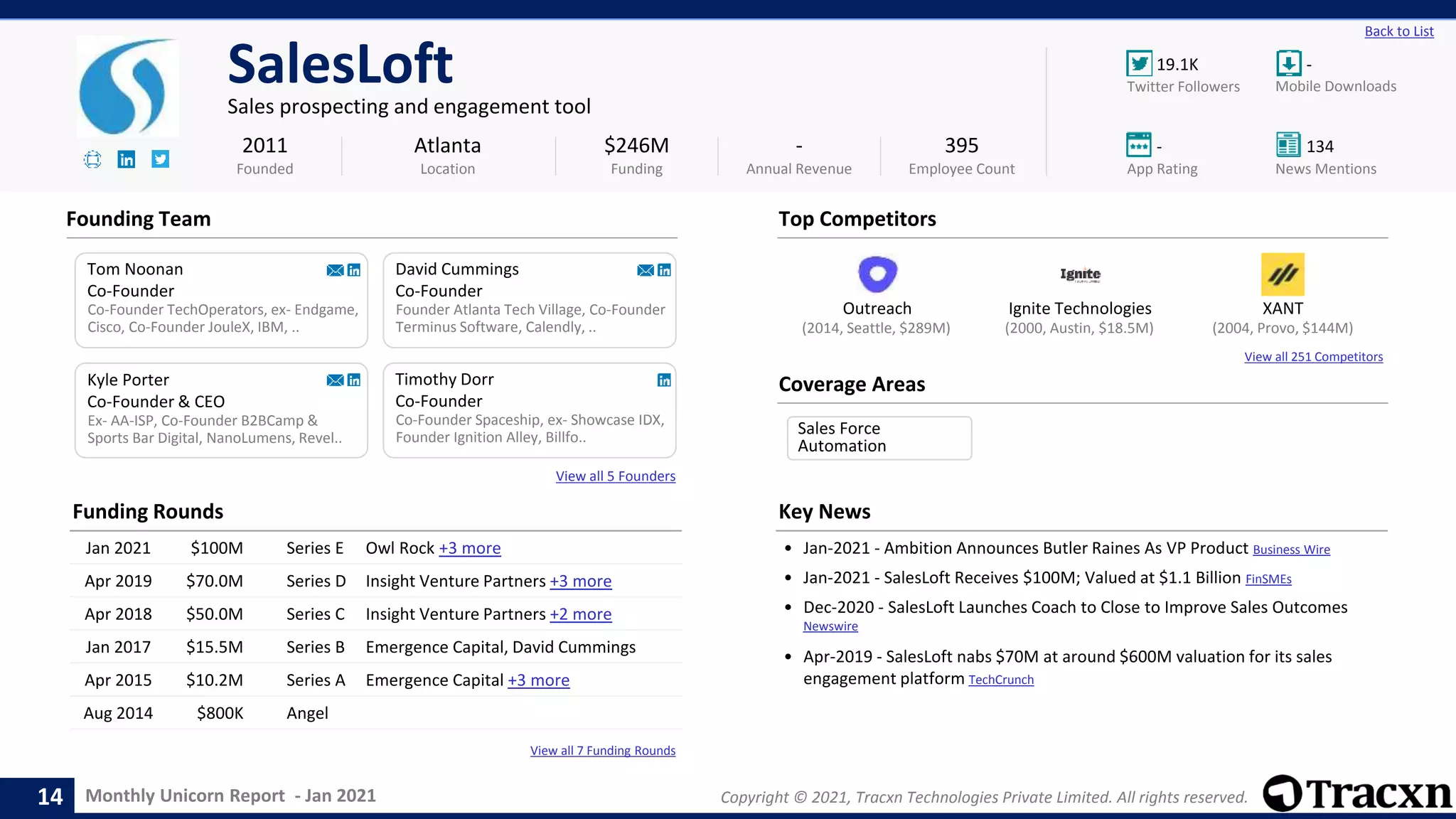Viewport: 1456px width, 819px height.
Task: Expand +2 more investors for Series C
Action: (581, 614)
